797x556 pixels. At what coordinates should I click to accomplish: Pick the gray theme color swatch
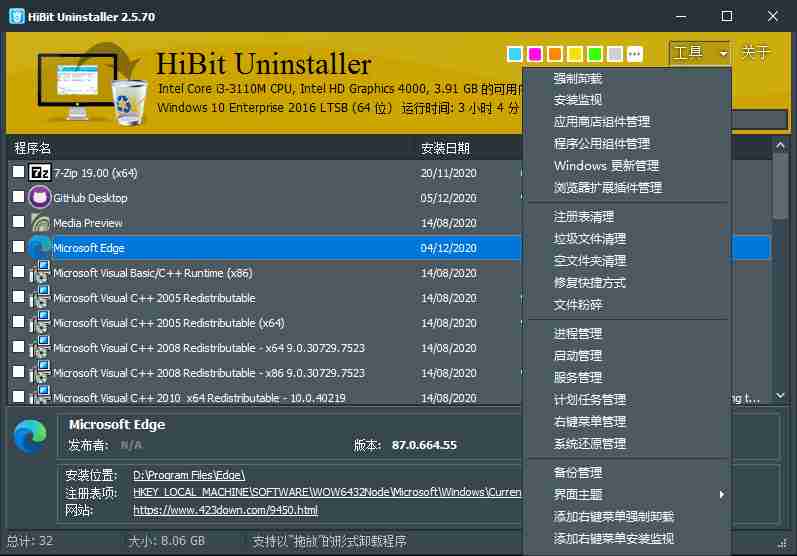[615, 54]
